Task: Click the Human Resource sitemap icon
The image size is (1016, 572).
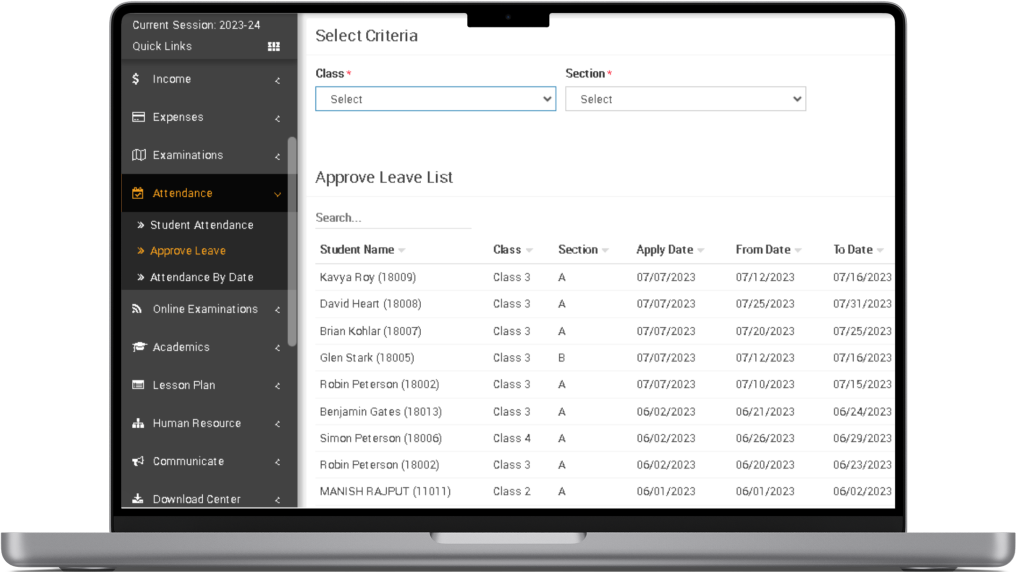Action: [x=138, y=423]
